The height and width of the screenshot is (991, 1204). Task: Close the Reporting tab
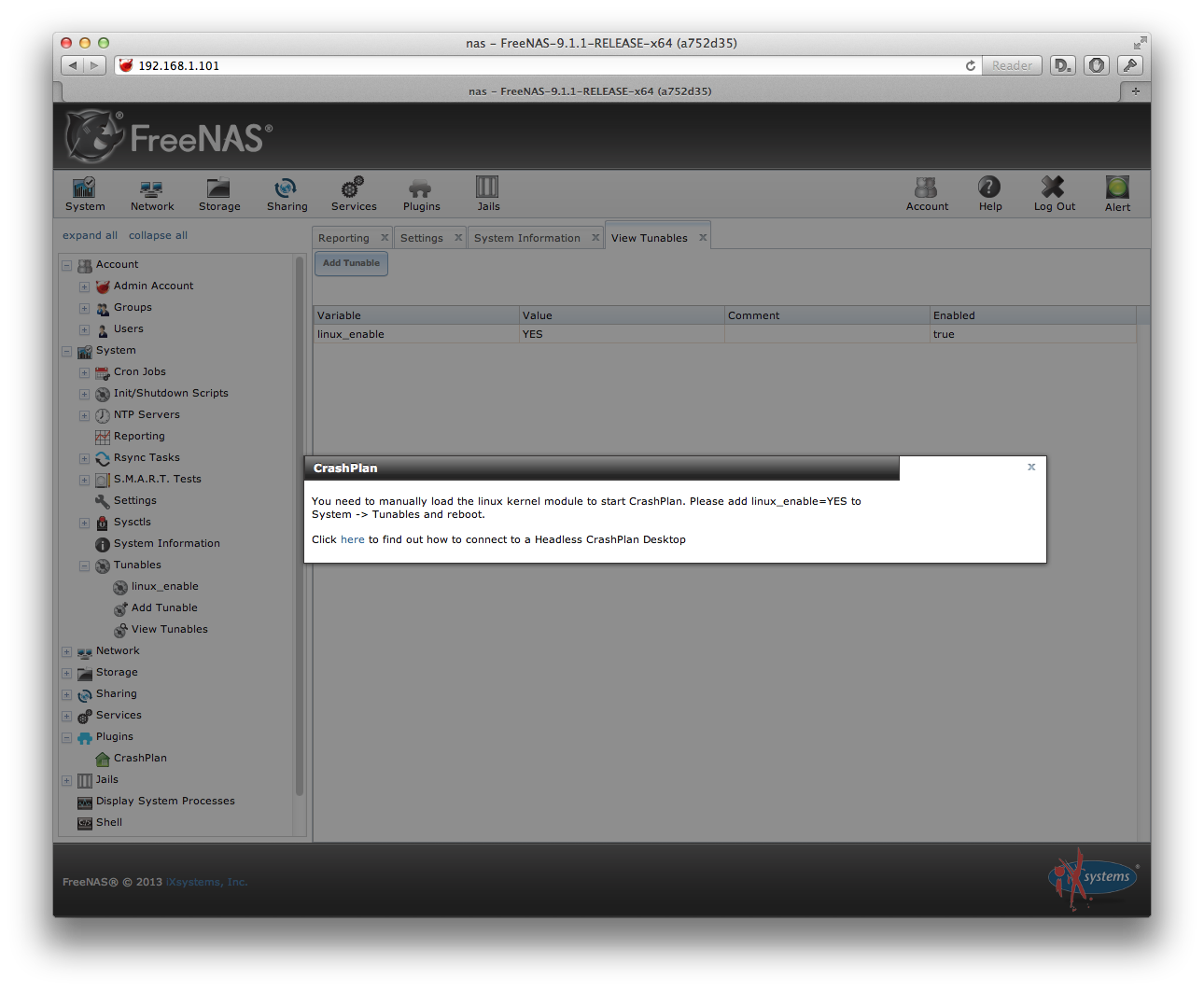click(x=385, y=237)
